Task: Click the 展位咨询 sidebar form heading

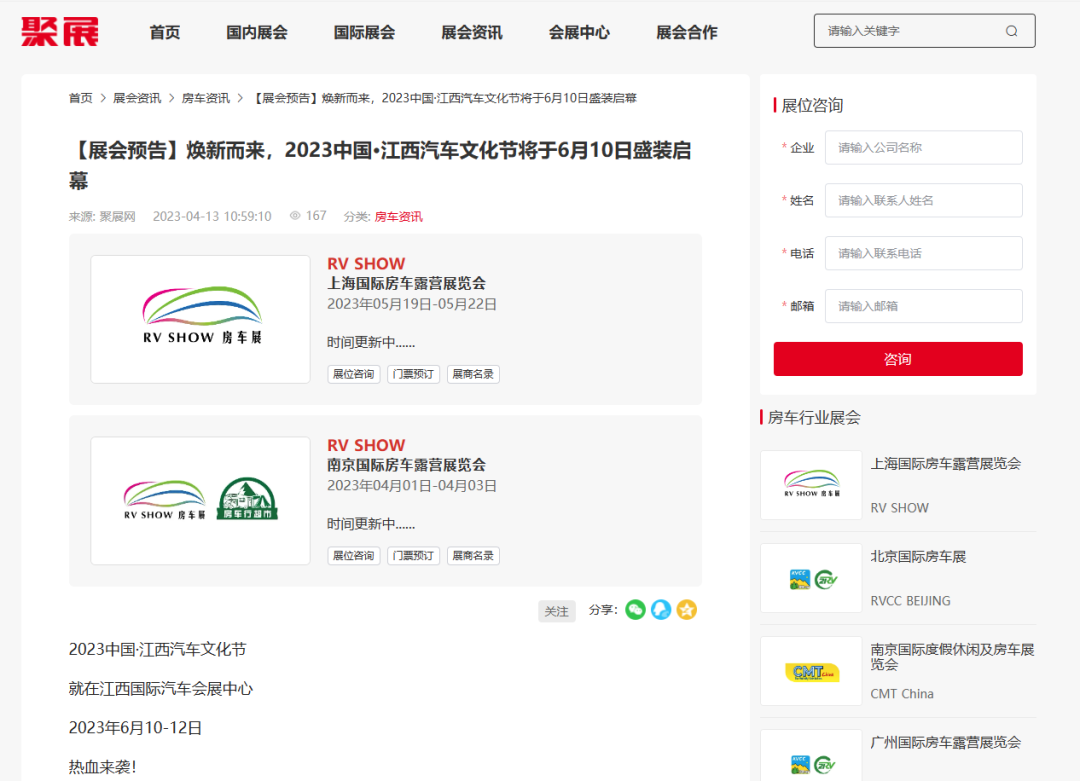Action: point(812,105)
